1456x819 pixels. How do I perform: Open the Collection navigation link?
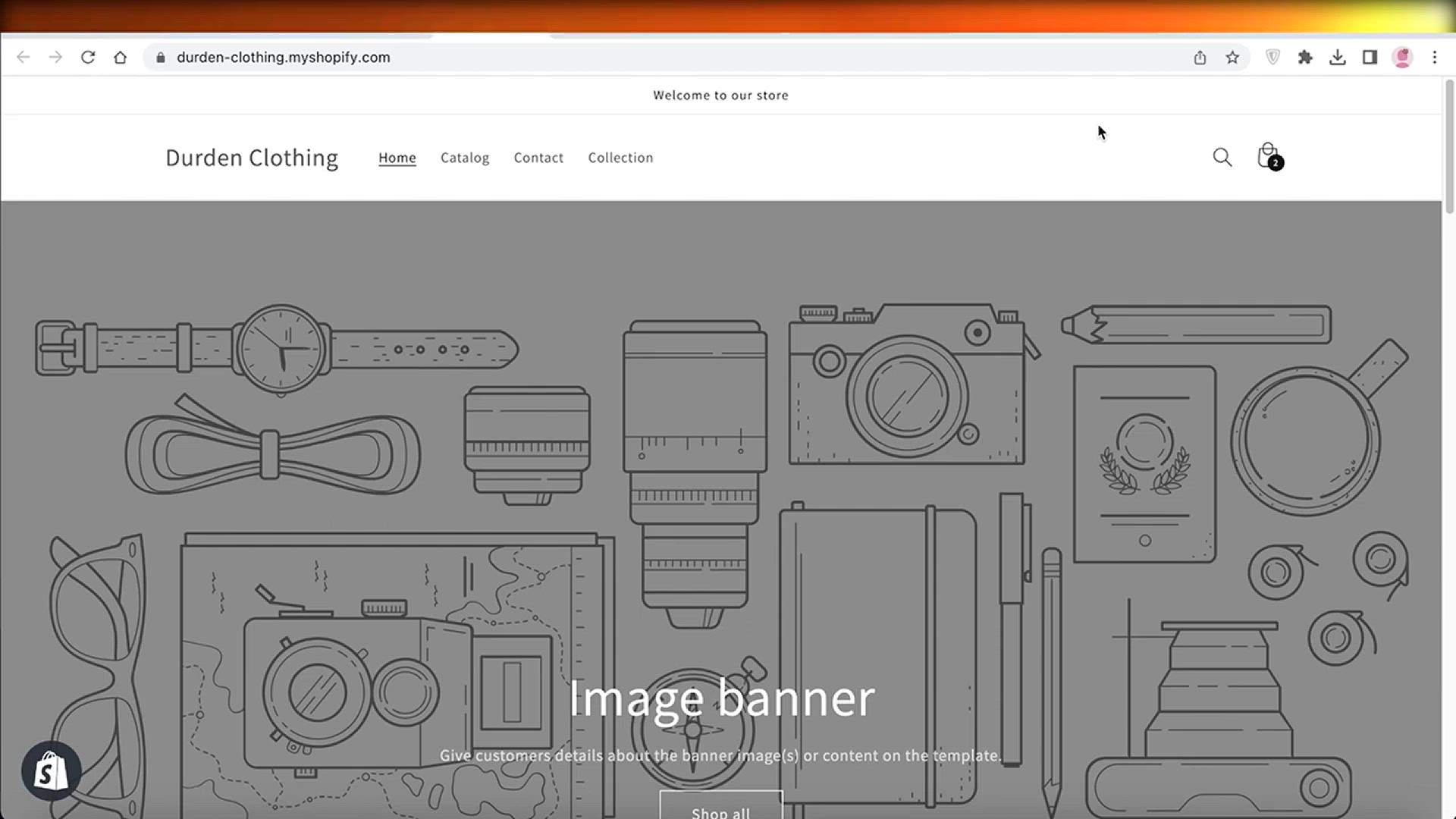620,158
